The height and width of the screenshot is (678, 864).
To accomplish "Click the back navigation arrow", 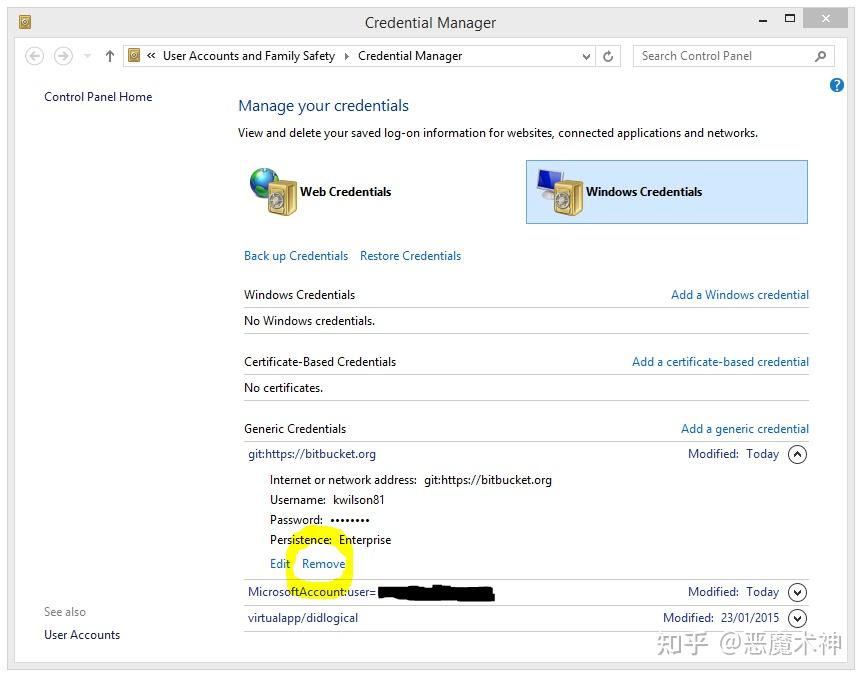I will pyautogui.click(x=34, y=56).
